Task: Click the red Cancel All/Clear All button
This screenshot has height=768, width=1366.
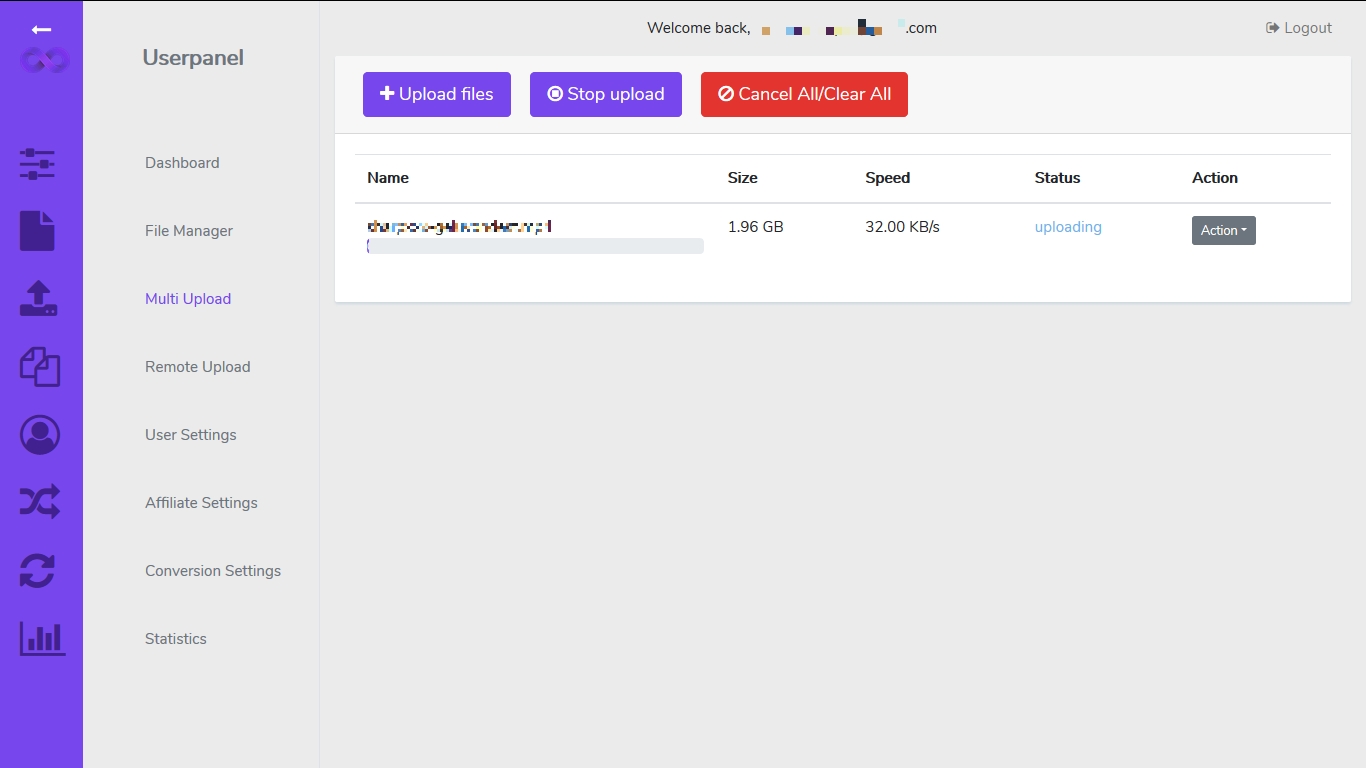Action: (x=804, y=94)
